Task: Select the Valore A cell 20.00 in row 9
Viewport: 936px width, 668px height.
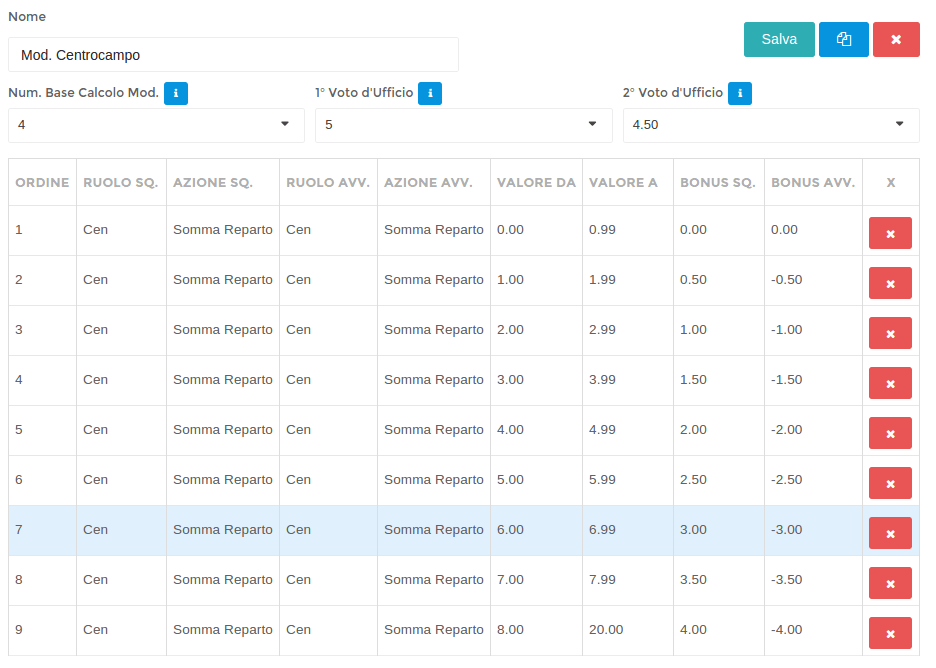Action: coord(606,630)
